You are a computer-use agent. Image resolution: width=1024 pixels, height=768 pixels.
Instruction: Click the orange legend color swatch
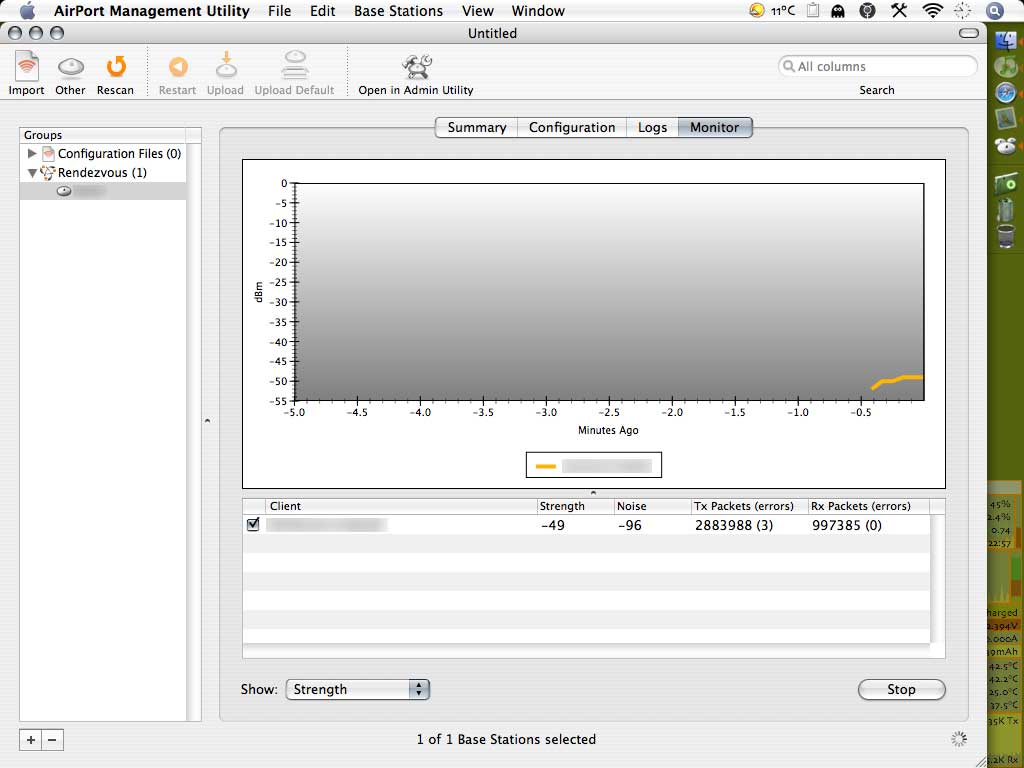pos(545,466)
